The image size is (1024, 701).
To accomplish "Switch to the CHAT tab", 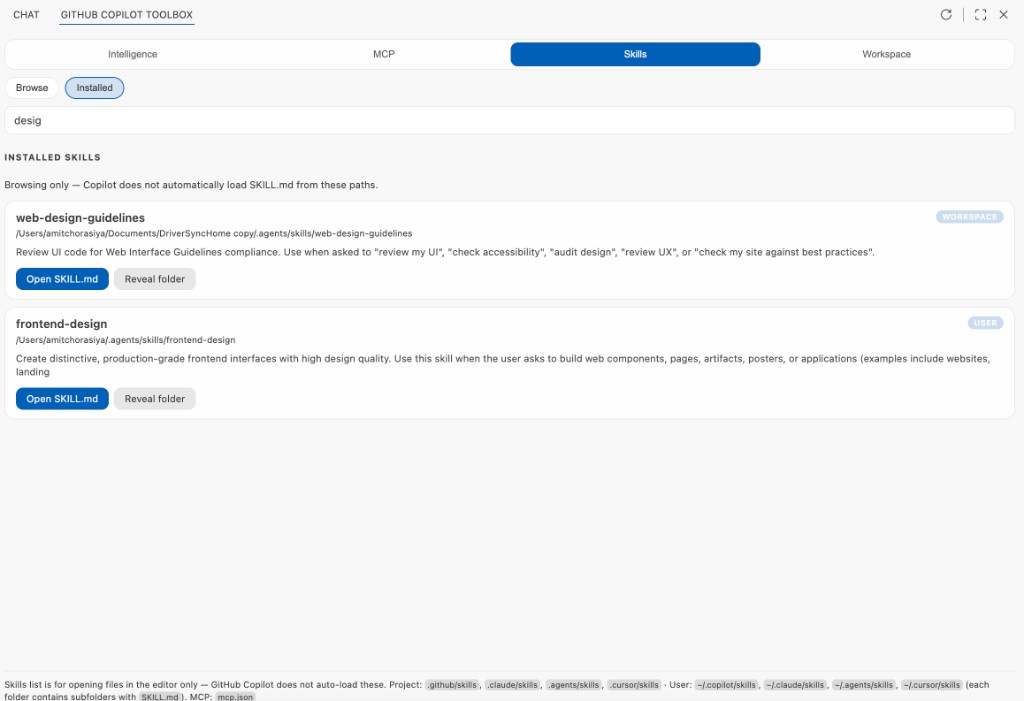I will (x=26, y=14).
